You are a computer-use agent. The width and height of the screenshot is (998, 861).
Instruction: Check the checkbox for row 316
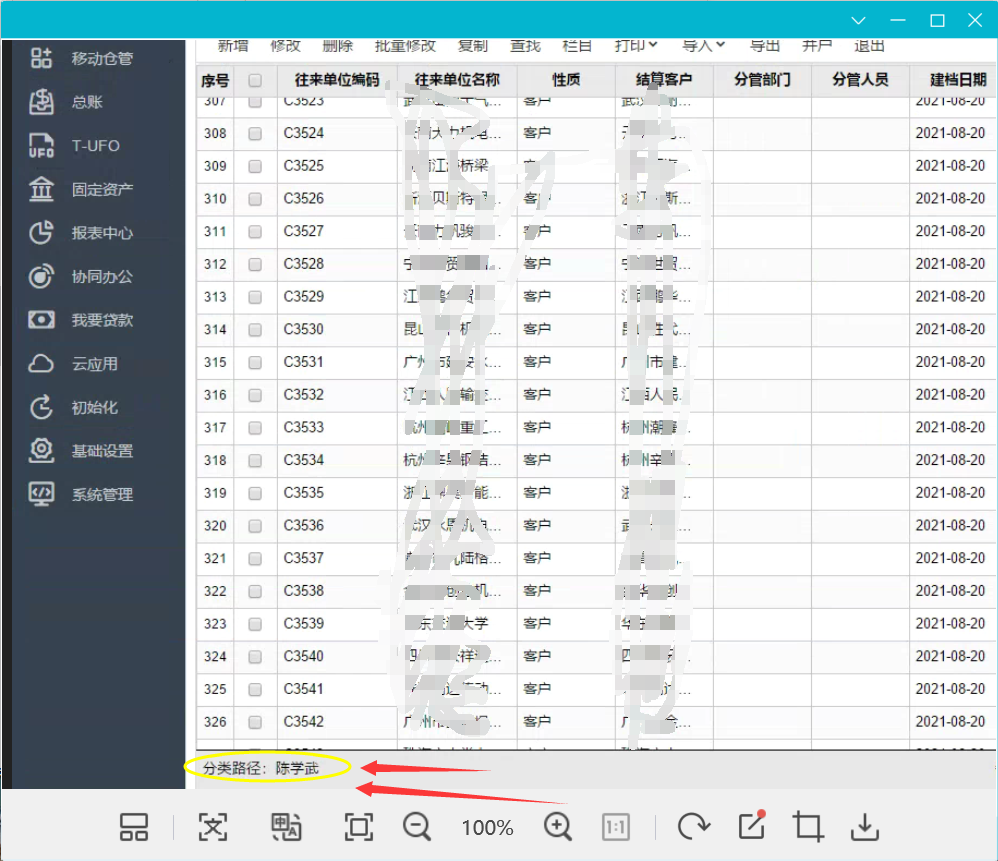coord(255,395)
